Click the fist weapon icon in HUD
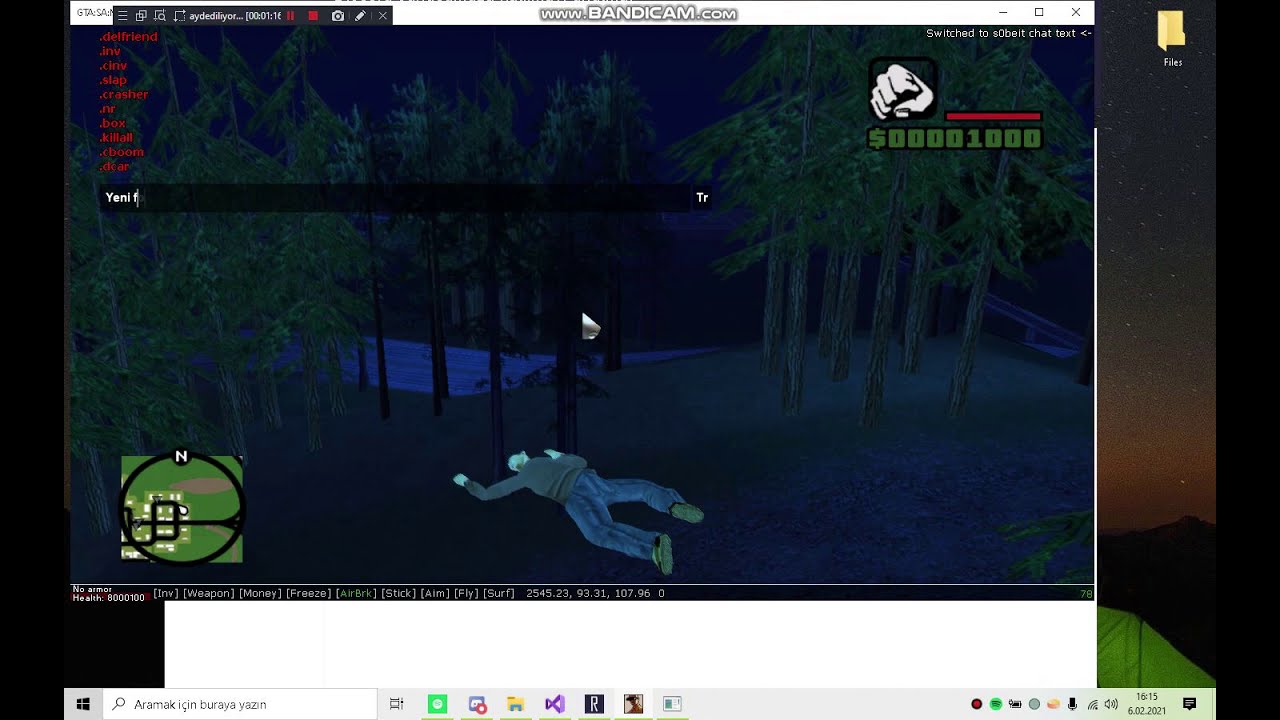 click(903, 90)
